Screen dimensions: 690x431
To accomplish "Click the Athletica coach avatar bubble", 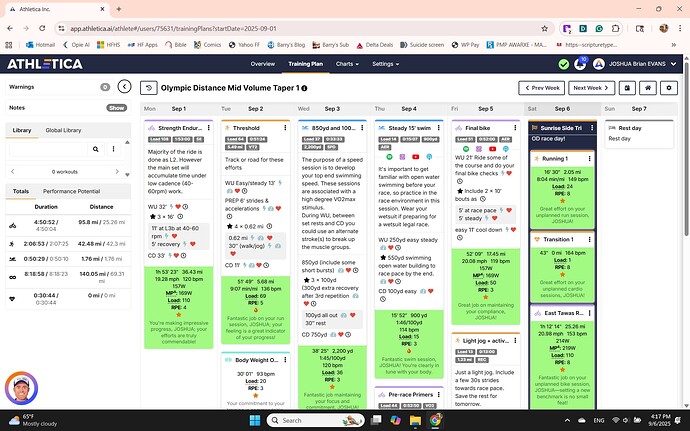I will [21, 388].
